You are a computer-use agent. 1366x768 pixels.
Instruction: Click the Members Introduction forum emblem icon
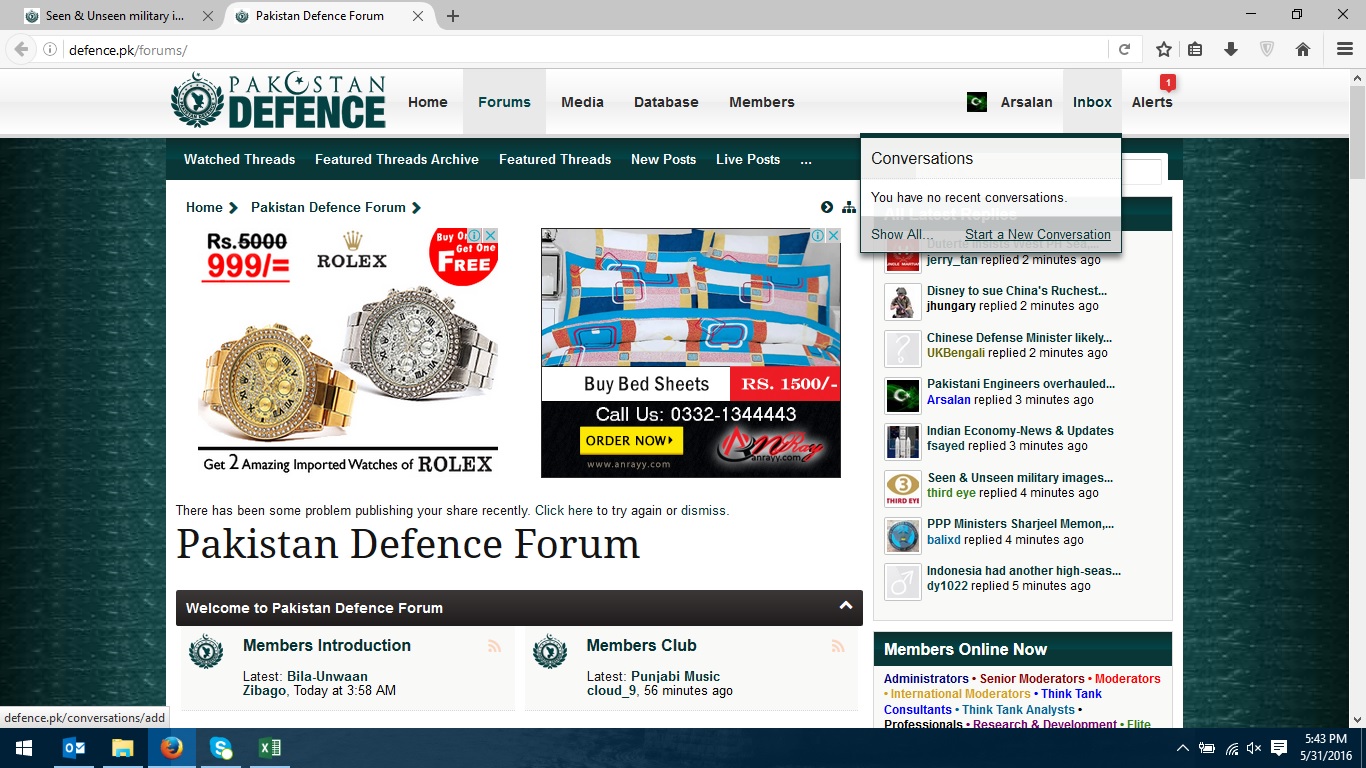(x=206, y=652)
